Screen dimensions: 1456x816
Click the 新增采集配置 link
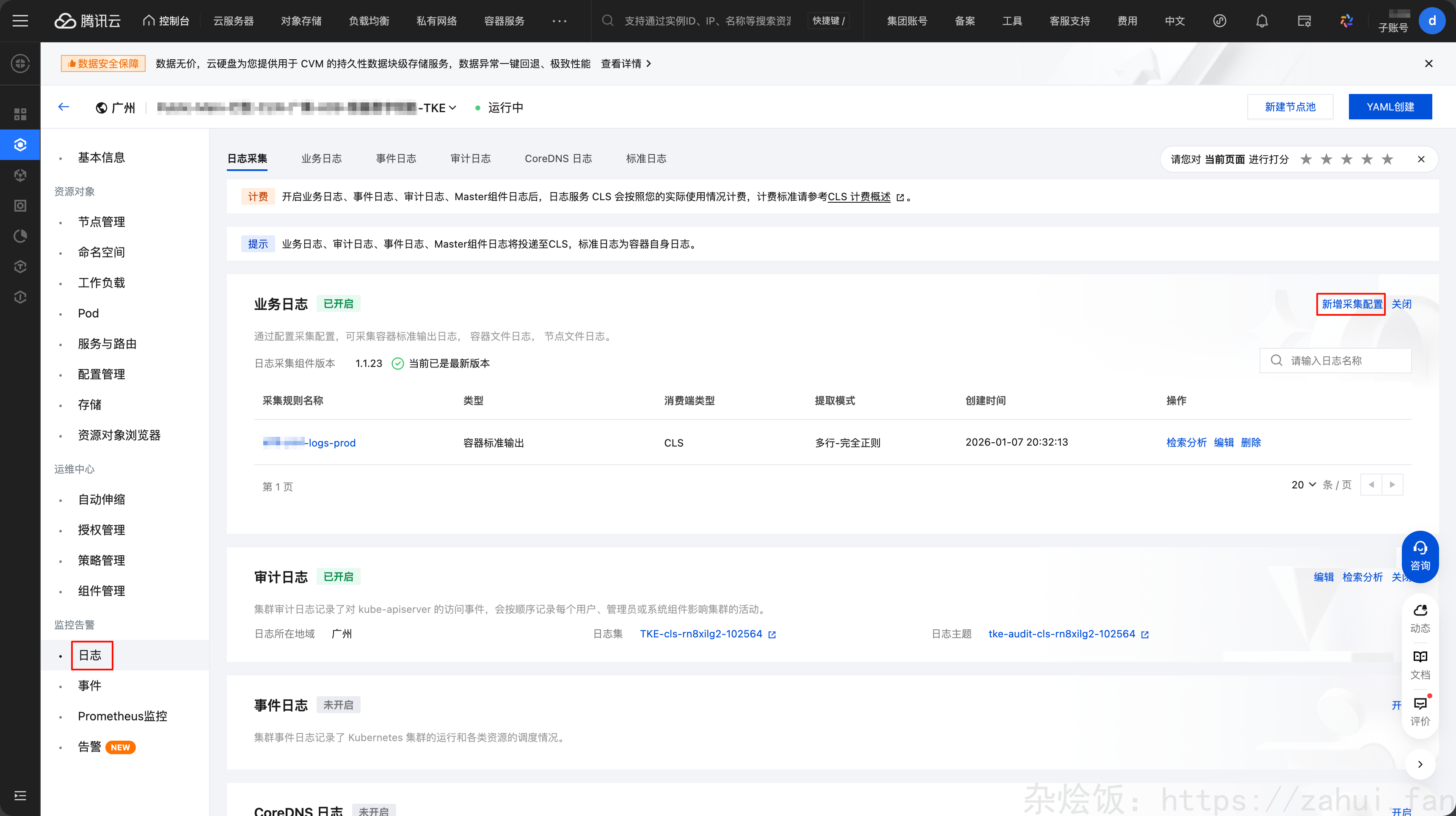point(1351,304)
